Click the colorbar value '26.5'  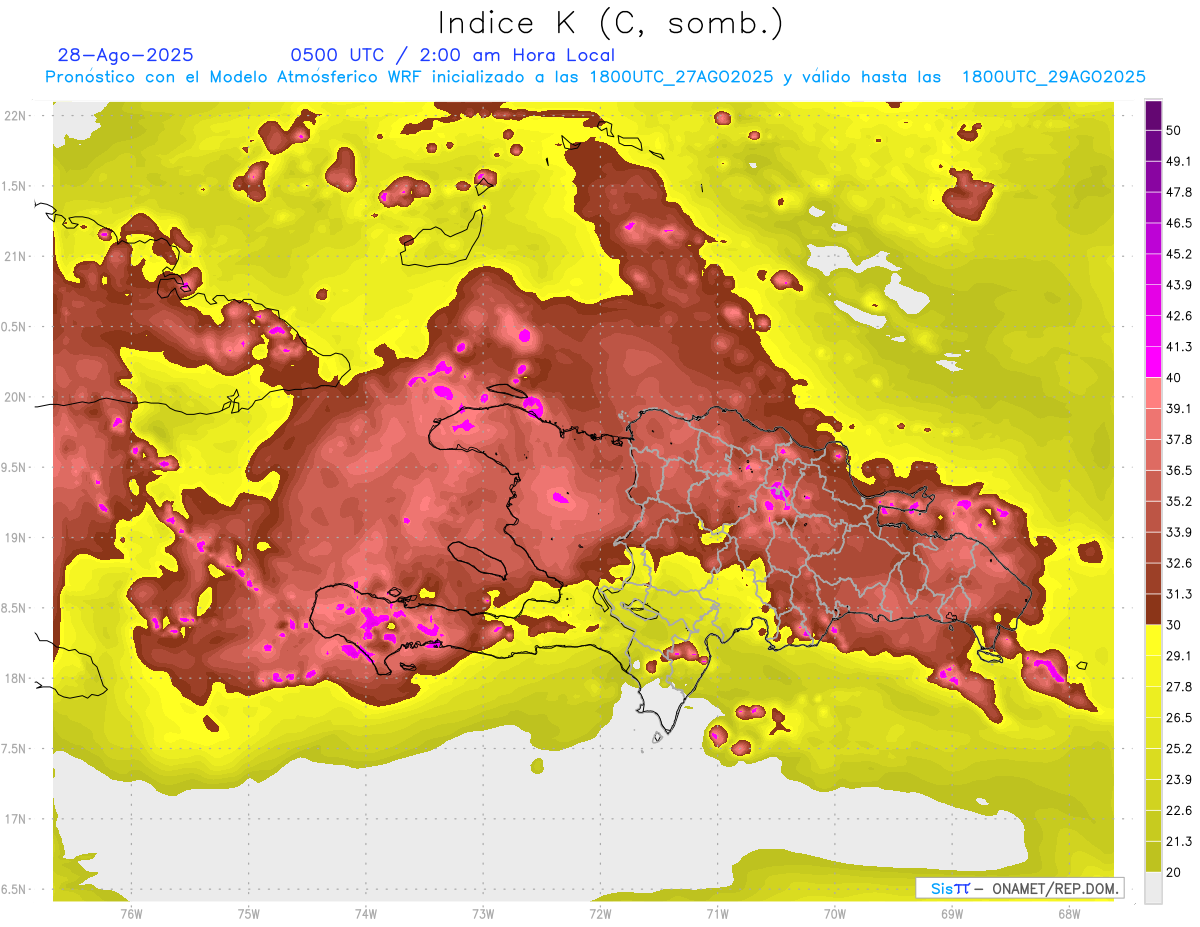click(x=1178, y=718)
